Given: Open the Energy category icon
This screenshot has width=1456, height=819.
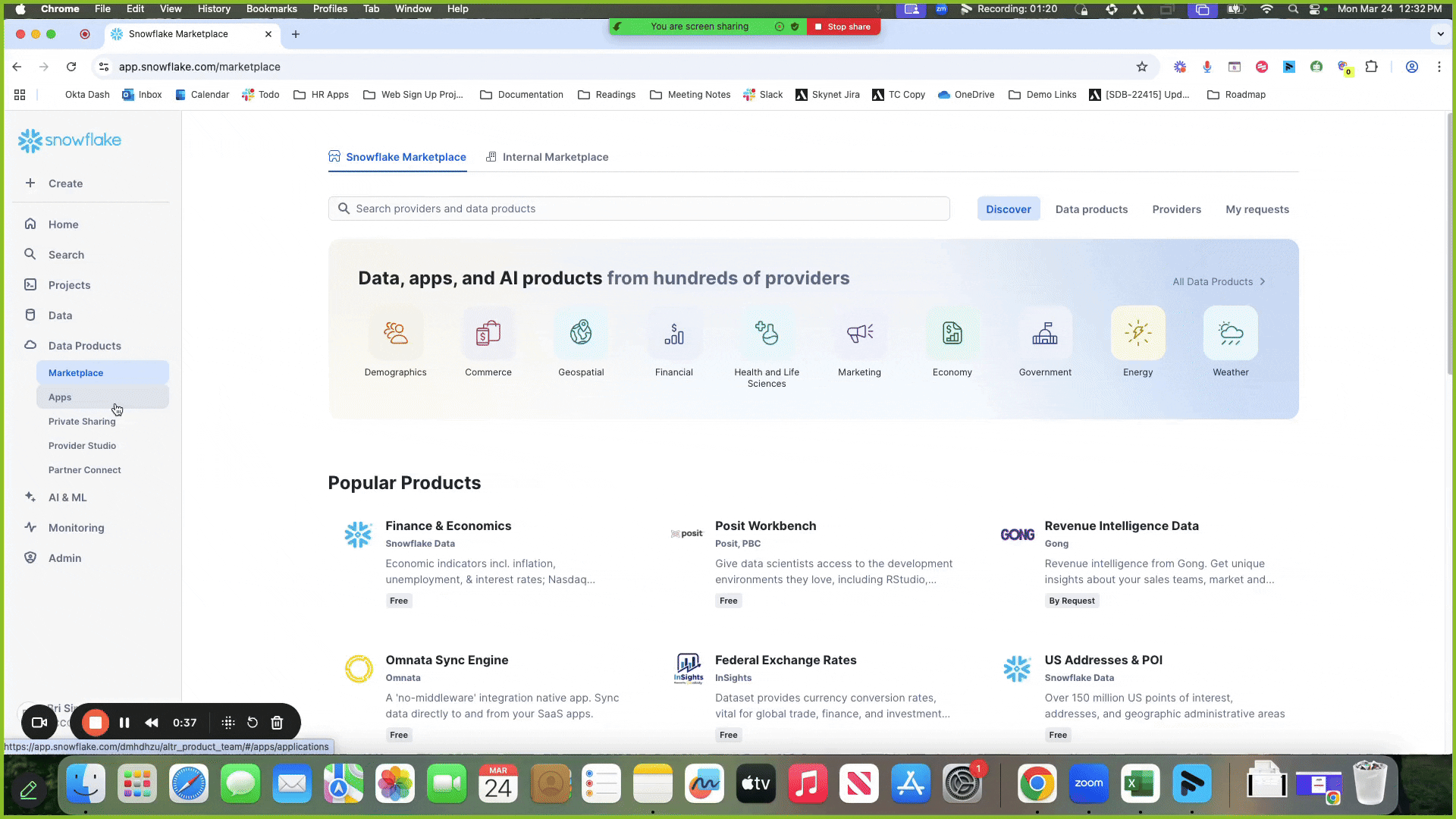Looking at the screenshot, I should pos(1137,333).
